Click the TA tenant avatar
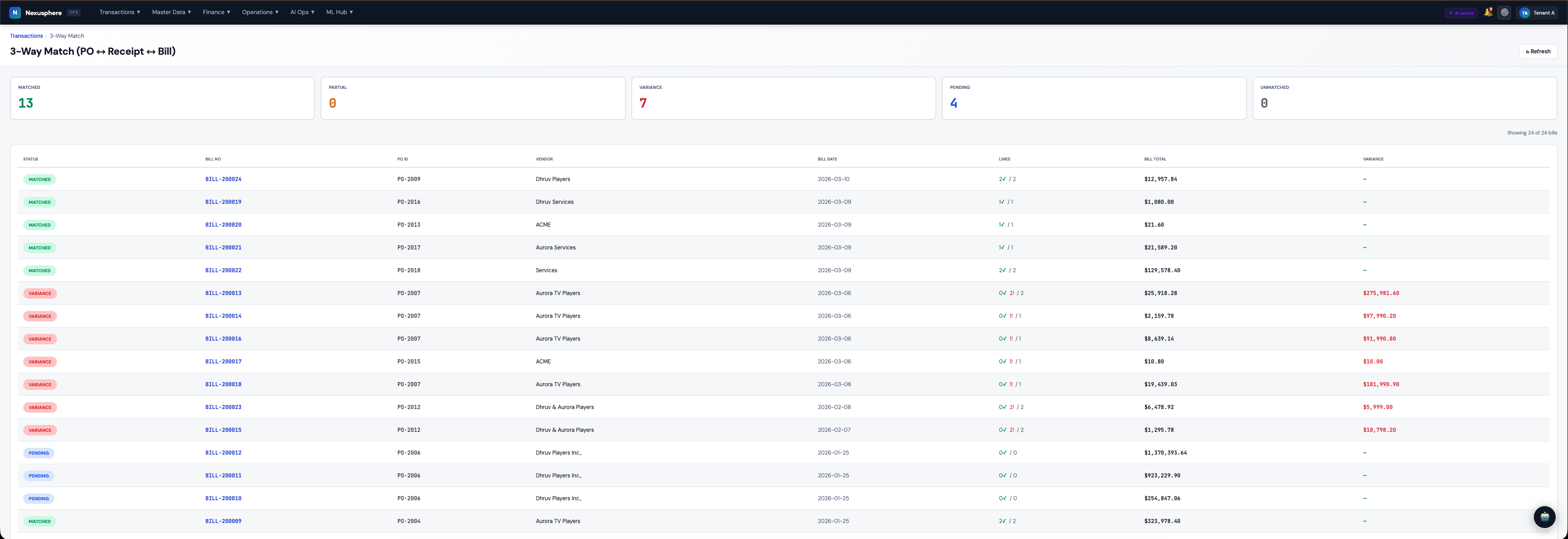The height and width of the screenshot is (539, 1568). [x=1524, y=13]
